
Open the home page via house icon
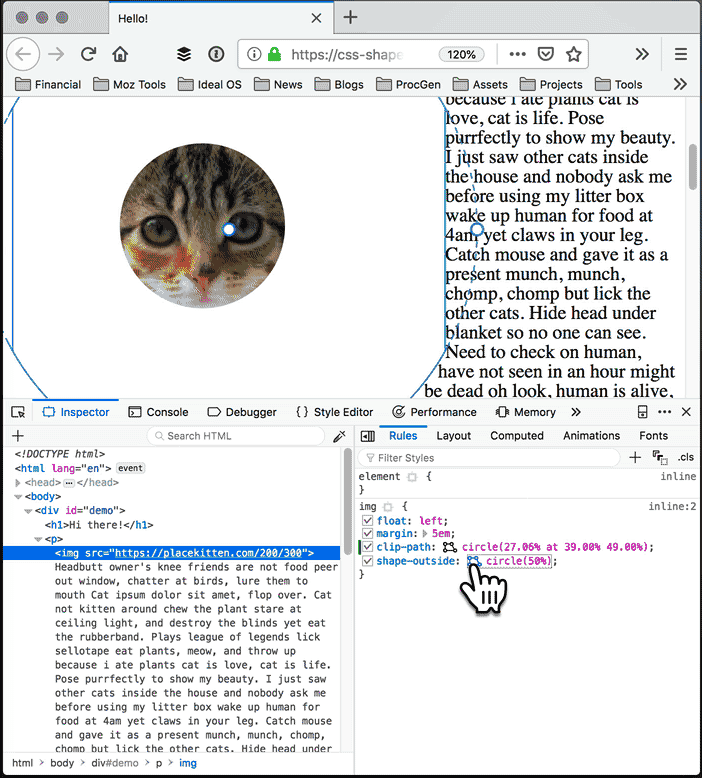[x=120, y=54]
